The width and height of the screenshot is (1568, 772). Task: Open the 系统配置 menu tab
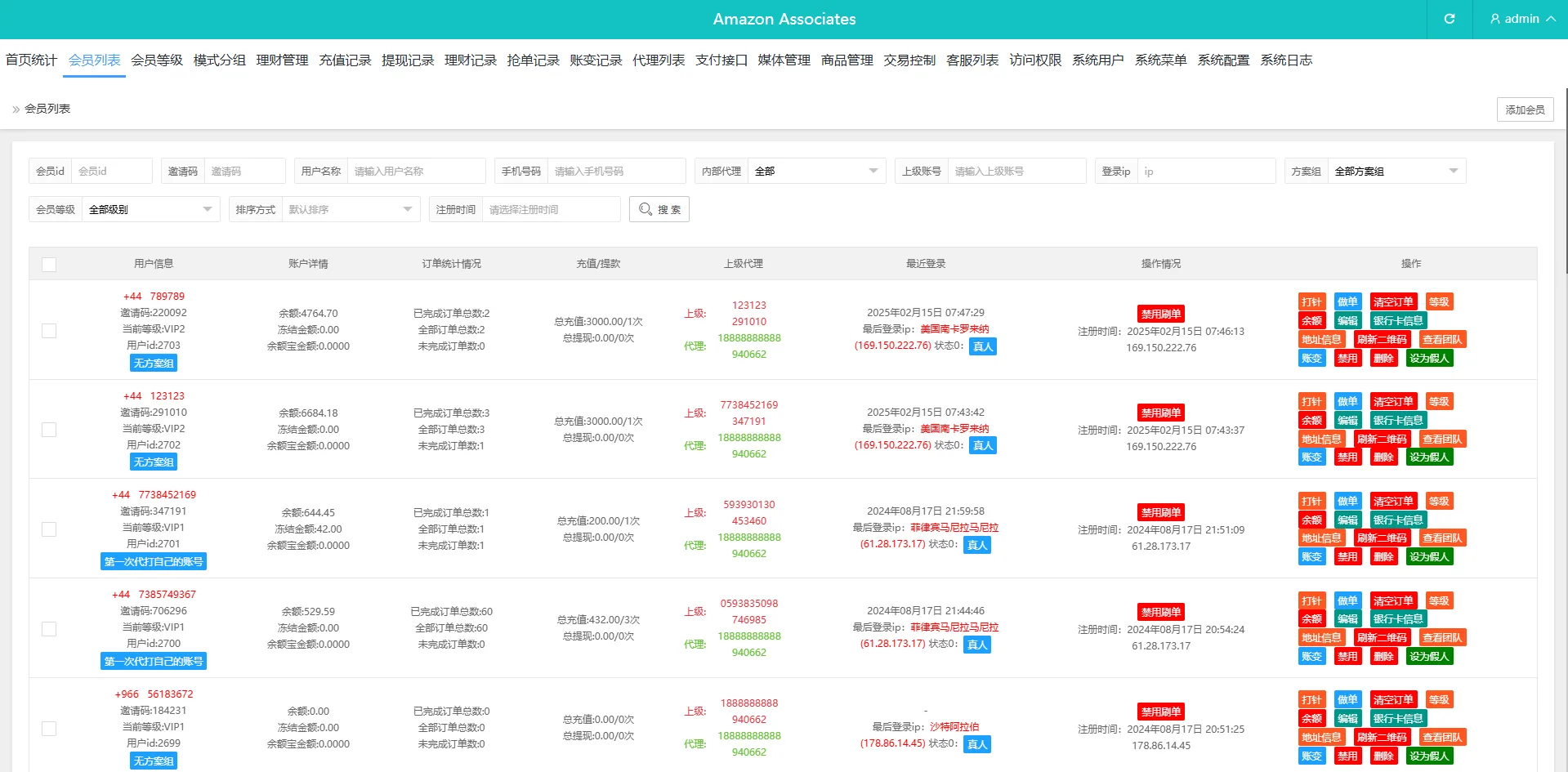tap(1223, 60)
